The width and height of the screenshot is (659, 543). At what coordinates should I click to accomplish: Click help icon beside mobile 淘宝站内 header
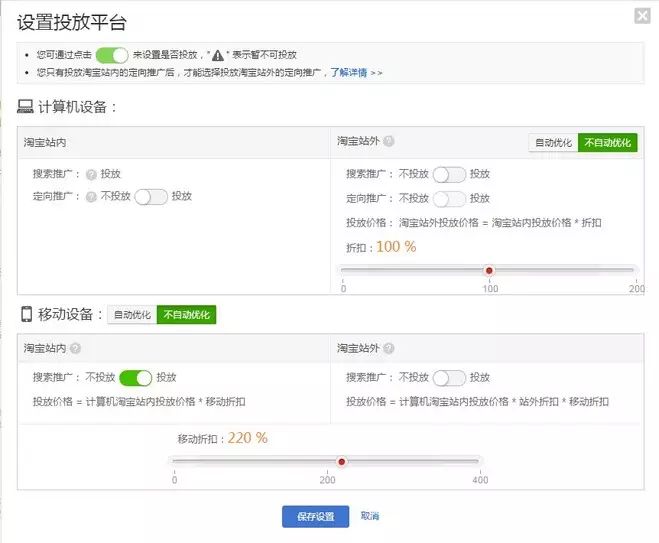click(x=75, y=348)
